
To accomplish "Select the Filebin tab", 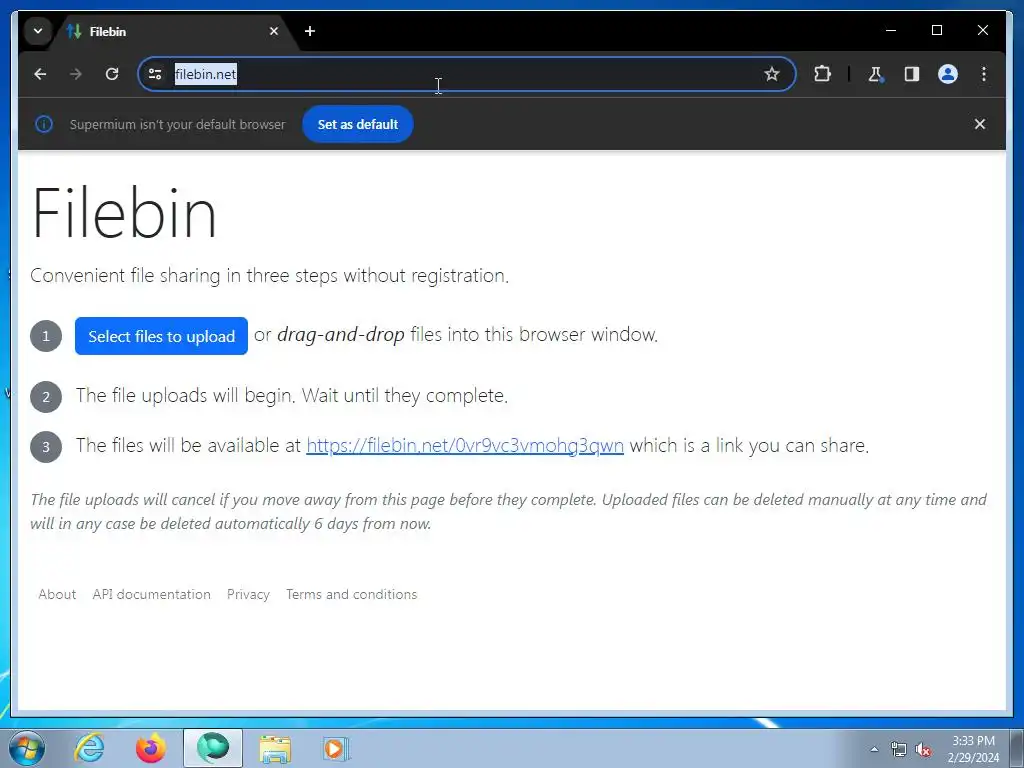I will point(173,31).
